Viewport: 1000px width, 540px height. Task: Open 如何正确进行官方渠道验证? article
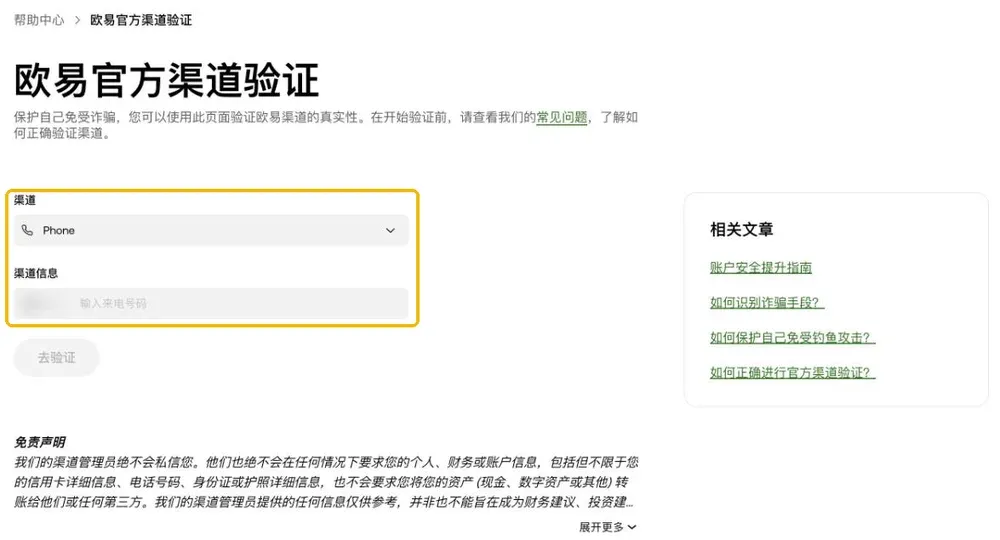click(x=793, y=373)
